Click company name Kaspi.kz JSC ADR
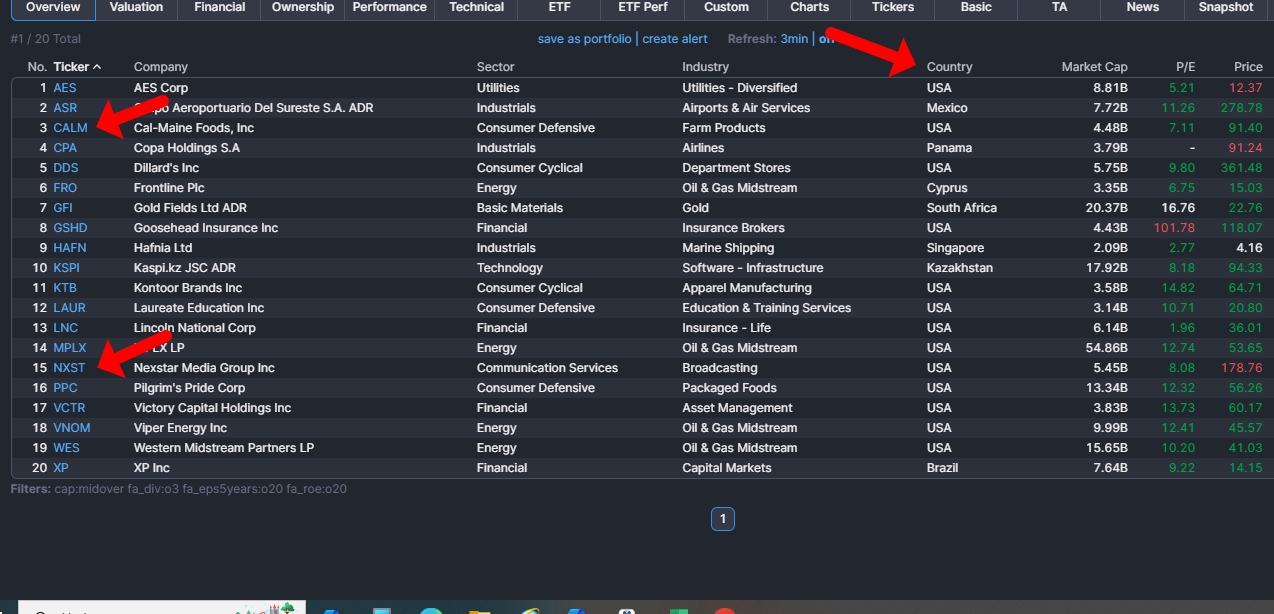1274x614 pixels. pyautogui.click(x=185, y=268)
